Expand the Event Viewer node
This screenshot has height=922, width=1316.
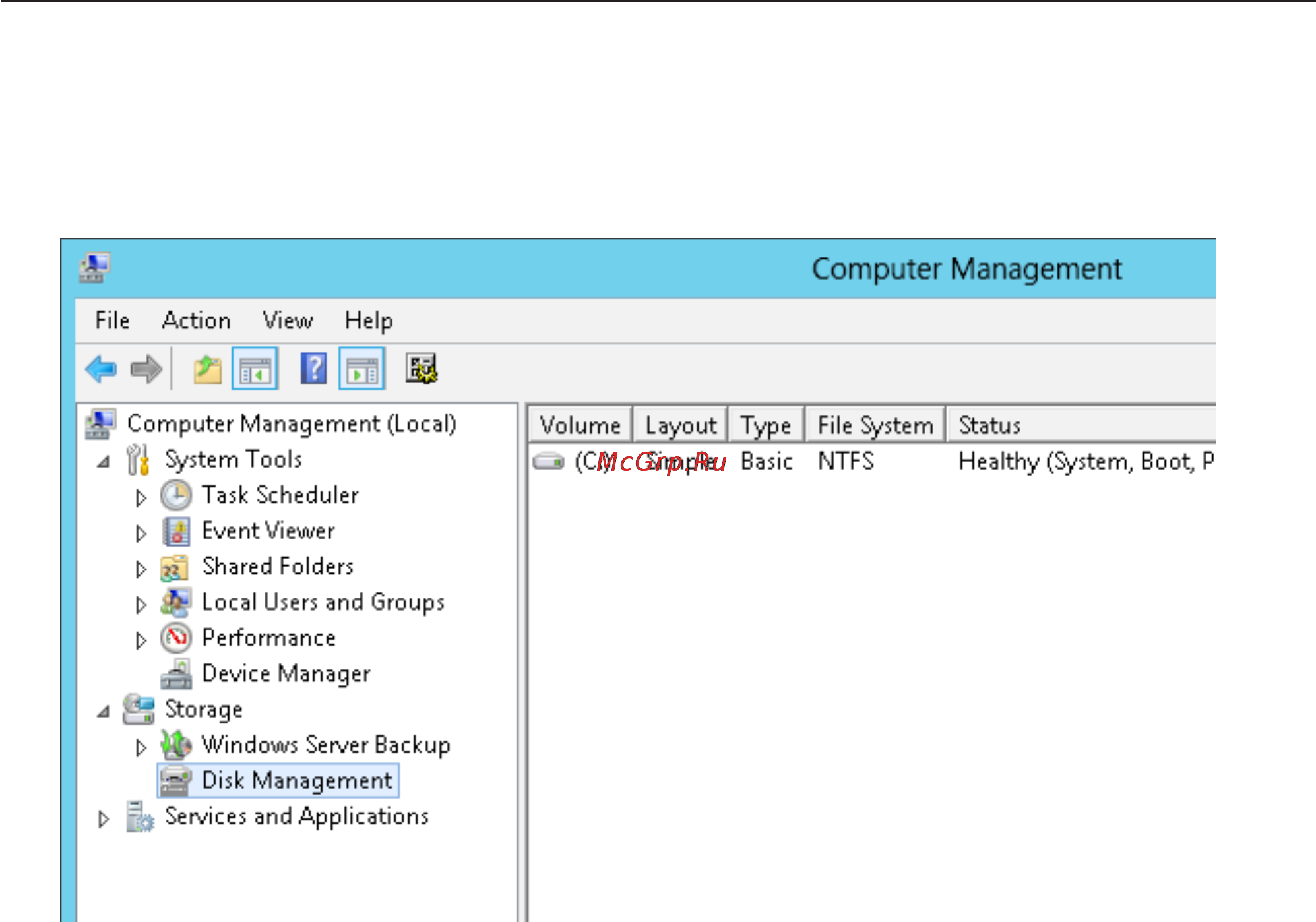pos(141,533)
